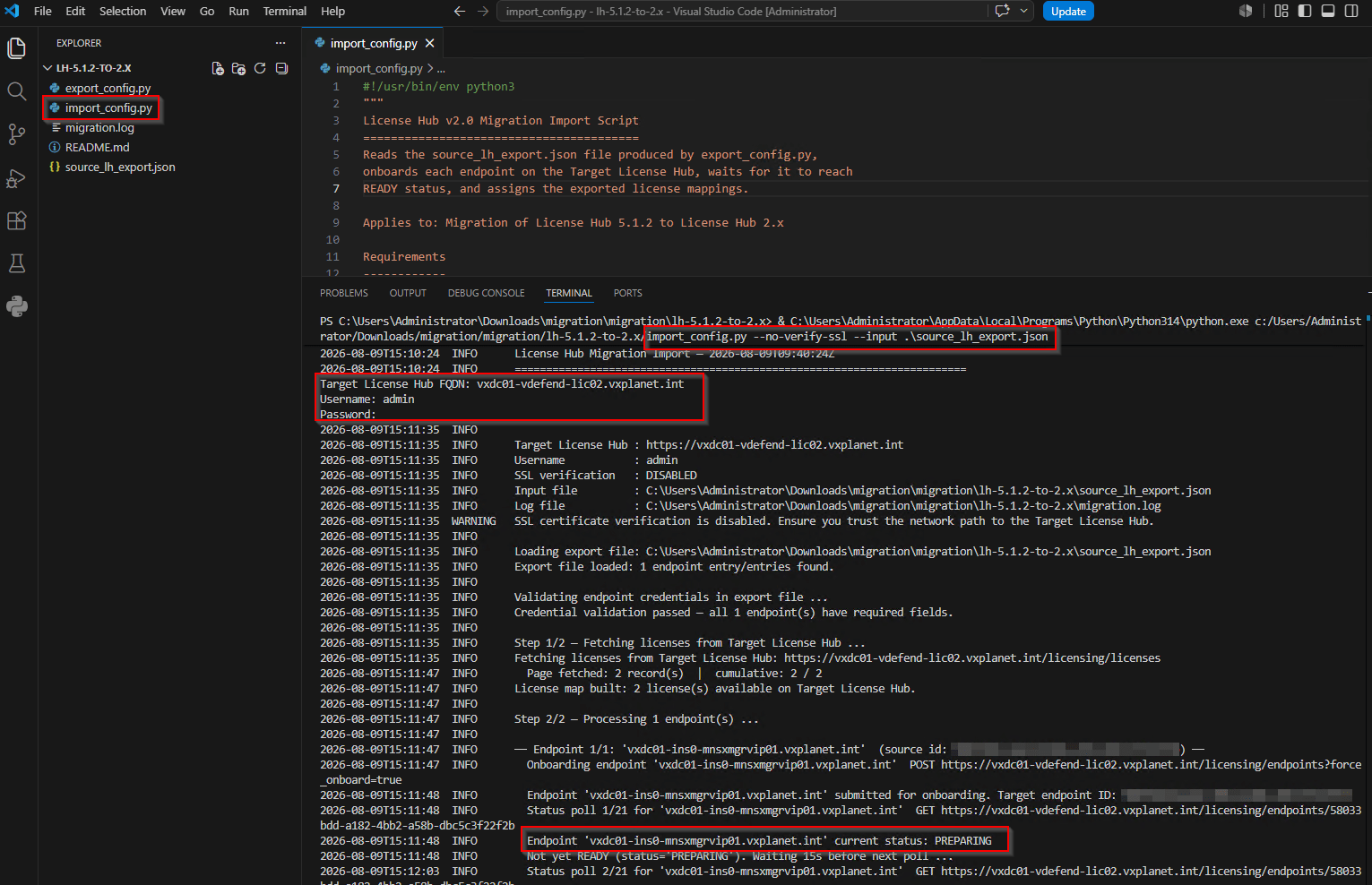Refresh the Explorer file list
Image resolution: width=1372 pixels, height=885 pixels.
pos(260,68)
